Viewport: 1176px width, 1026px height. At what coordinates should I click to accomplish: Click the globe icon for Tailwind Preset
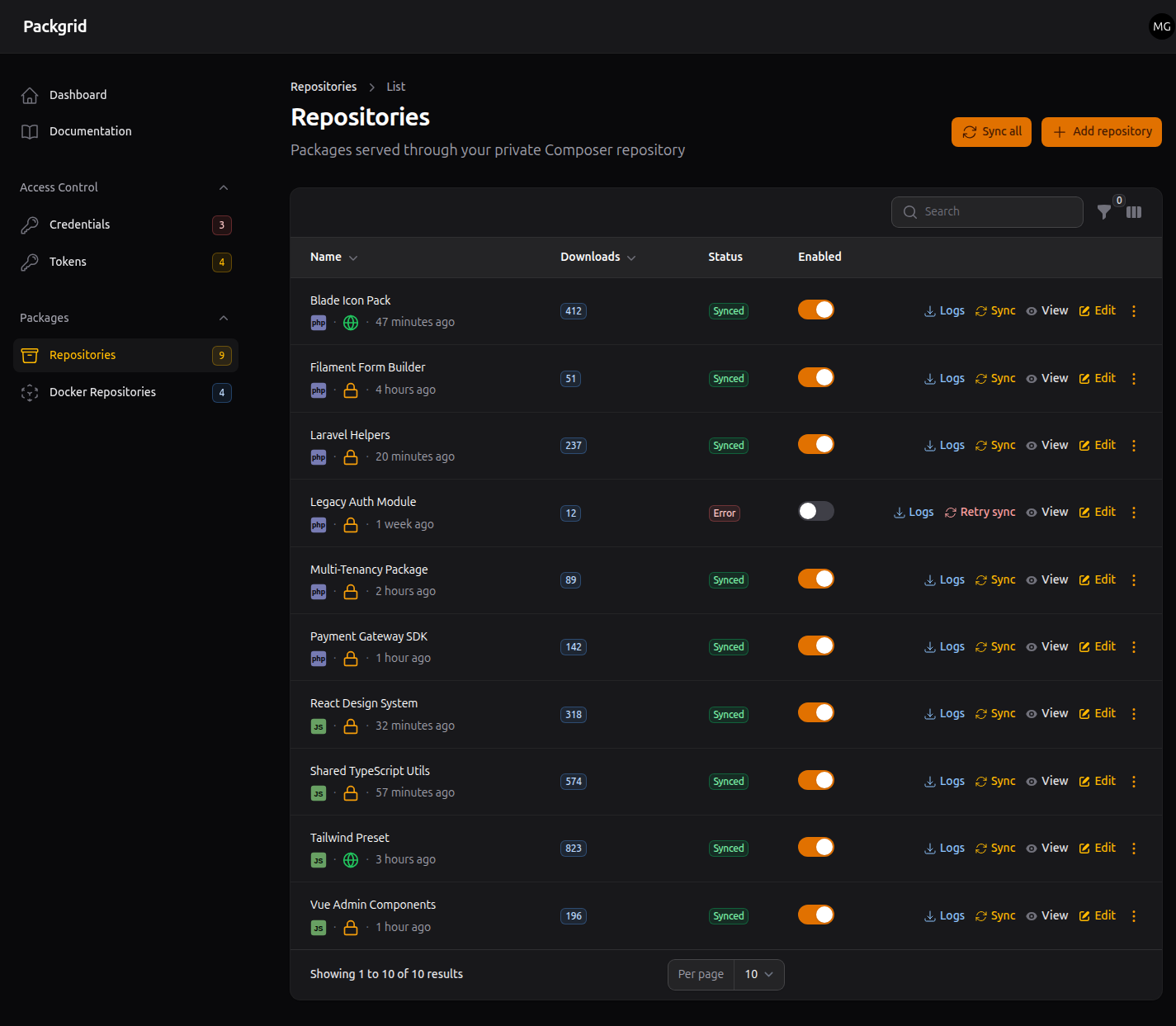[x=351, y=860]
